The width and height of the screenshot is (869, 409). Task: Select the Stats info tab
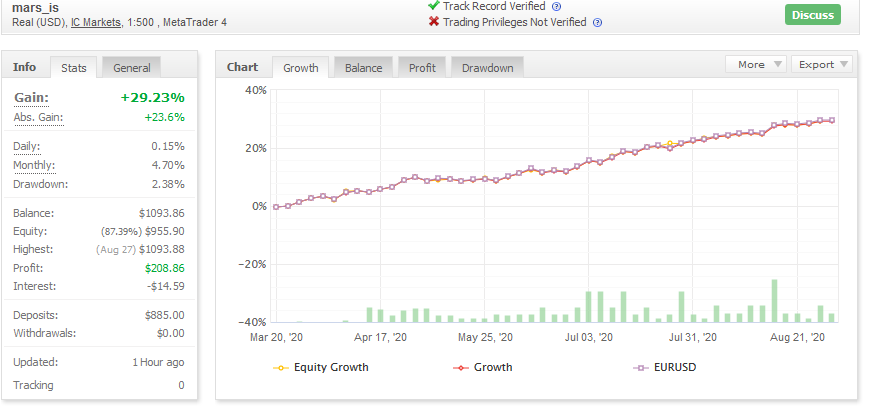point(73,68)
